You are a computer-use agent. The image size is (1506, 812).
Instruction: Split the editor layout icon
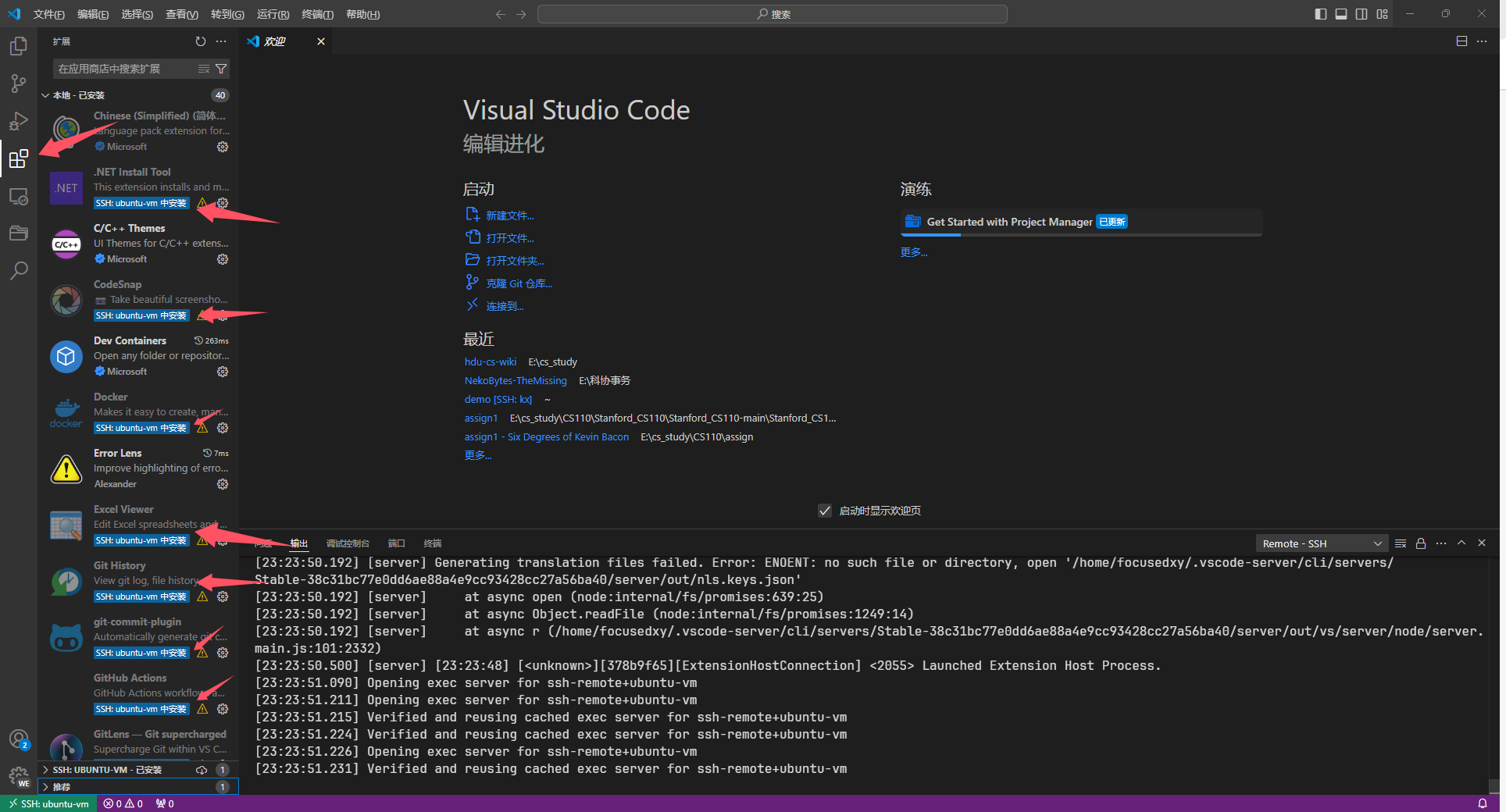pos(1461,41)
